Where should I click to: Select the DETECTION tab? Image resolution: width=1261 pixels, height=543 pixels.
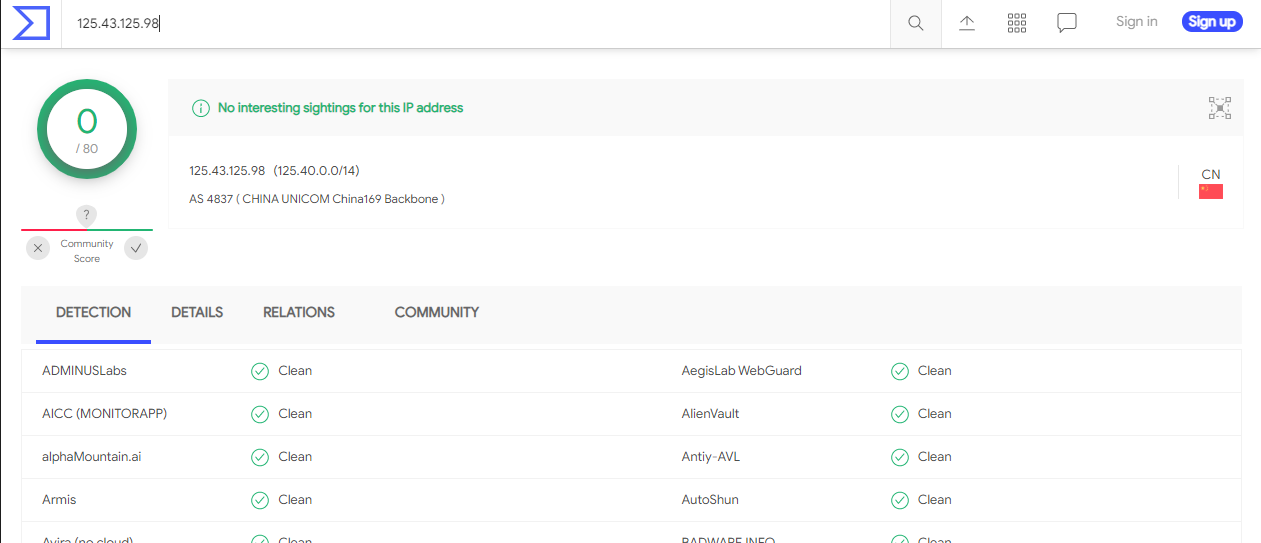click(x=93, y=312)
